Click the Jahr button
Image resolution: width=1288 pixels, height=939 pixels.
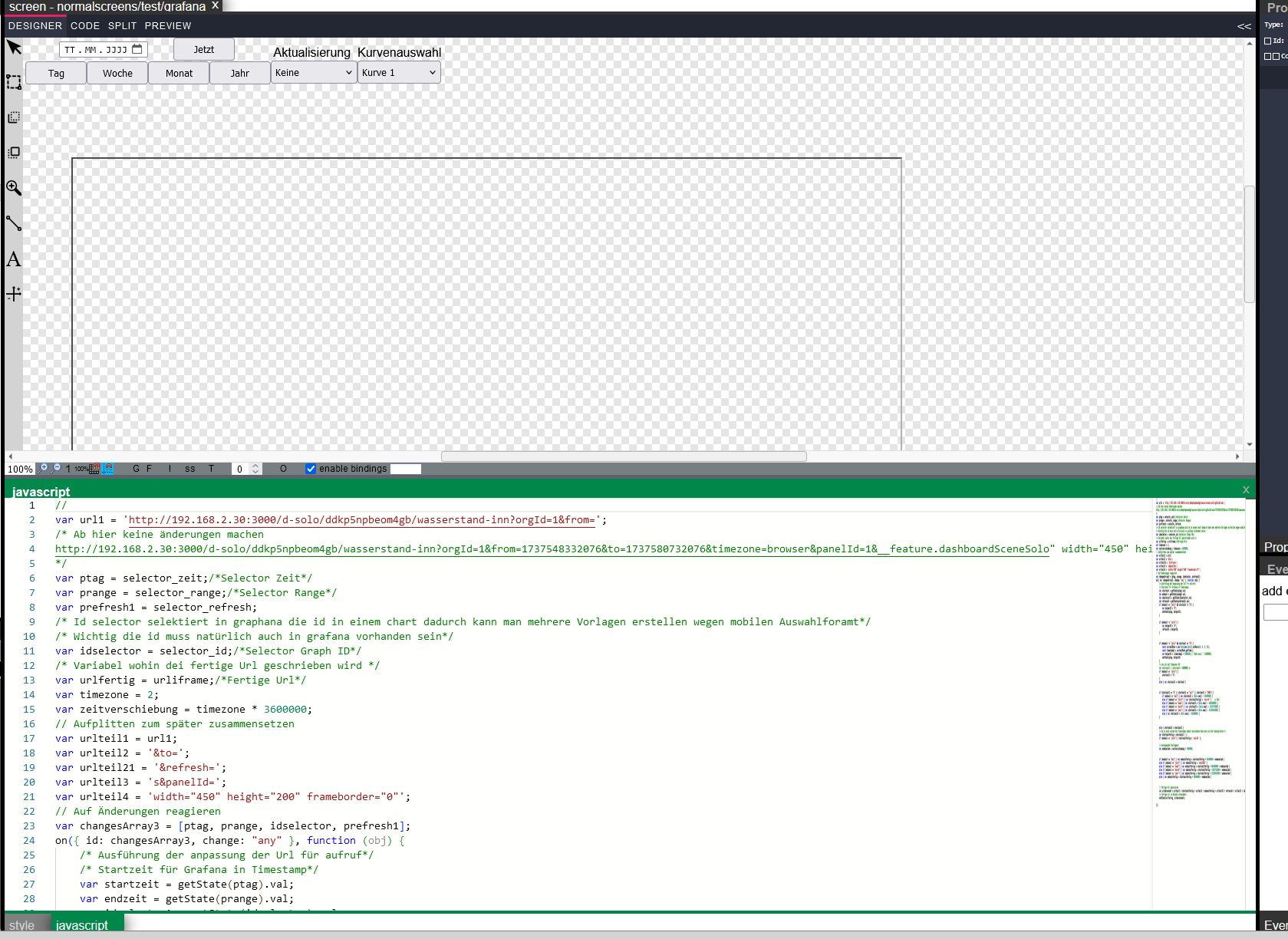pyautogui.click(x=240, y=74)
